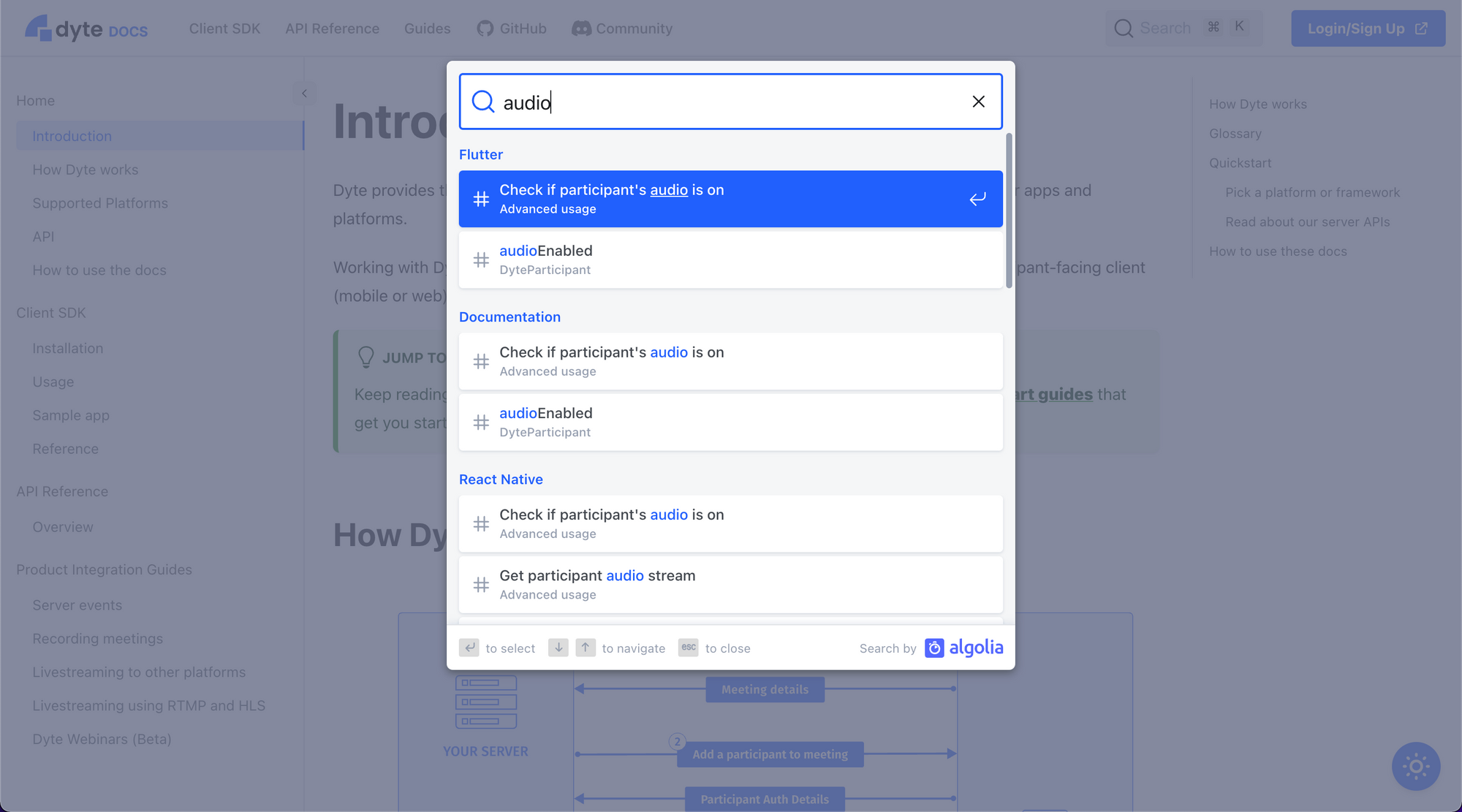This screenshot has width=1462, height=812.
Task: Select Introduction in sidebar
Action: [x=160, y=136]
